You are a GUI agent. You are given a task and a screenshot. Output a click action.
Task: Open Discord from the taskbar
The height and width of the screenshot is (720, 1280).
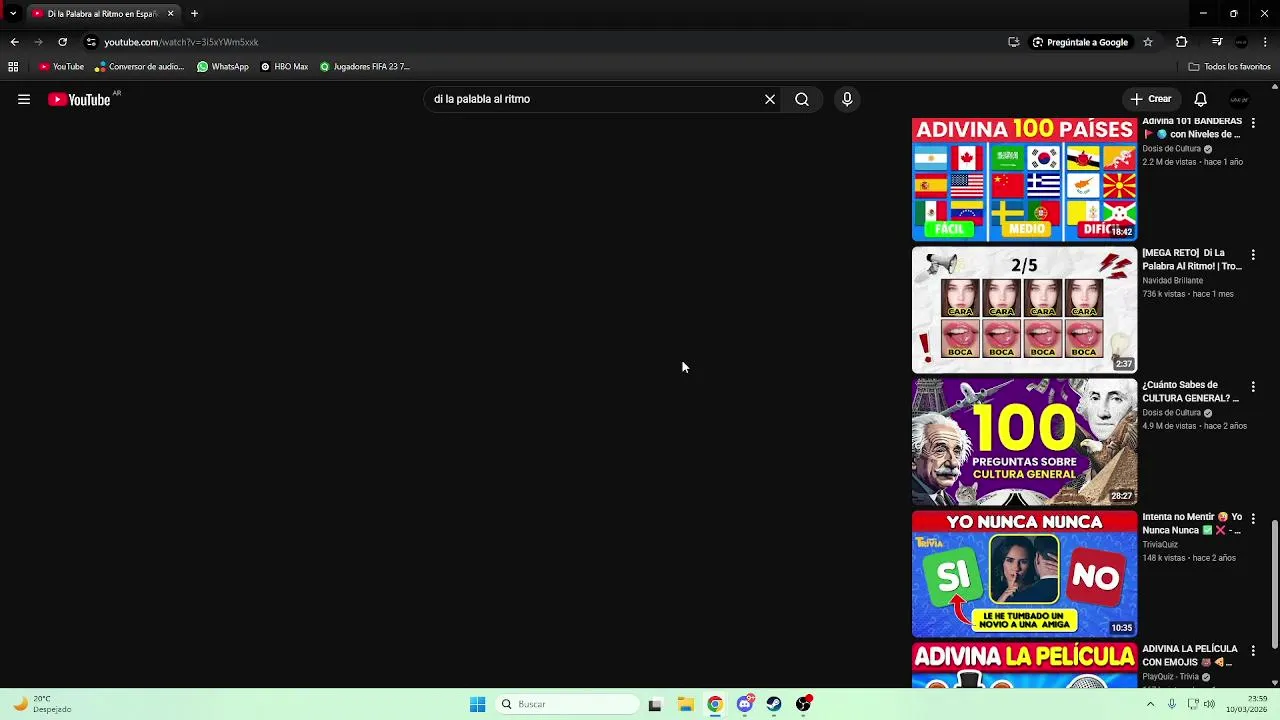pyautogui.click(x=745, y=704)
